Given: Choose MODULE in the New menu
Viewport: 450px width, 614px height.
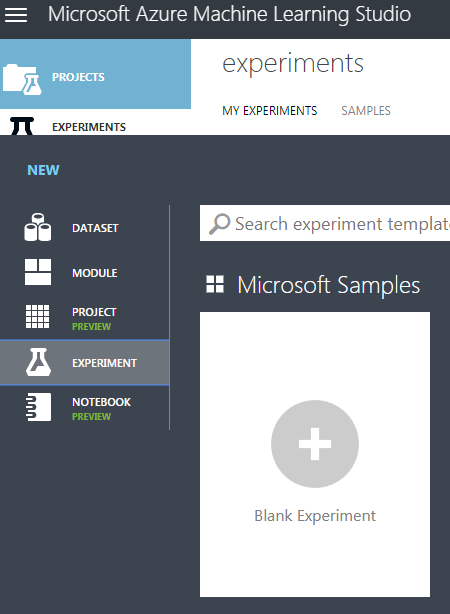Looking at the screenshot, I should point(85,273).
